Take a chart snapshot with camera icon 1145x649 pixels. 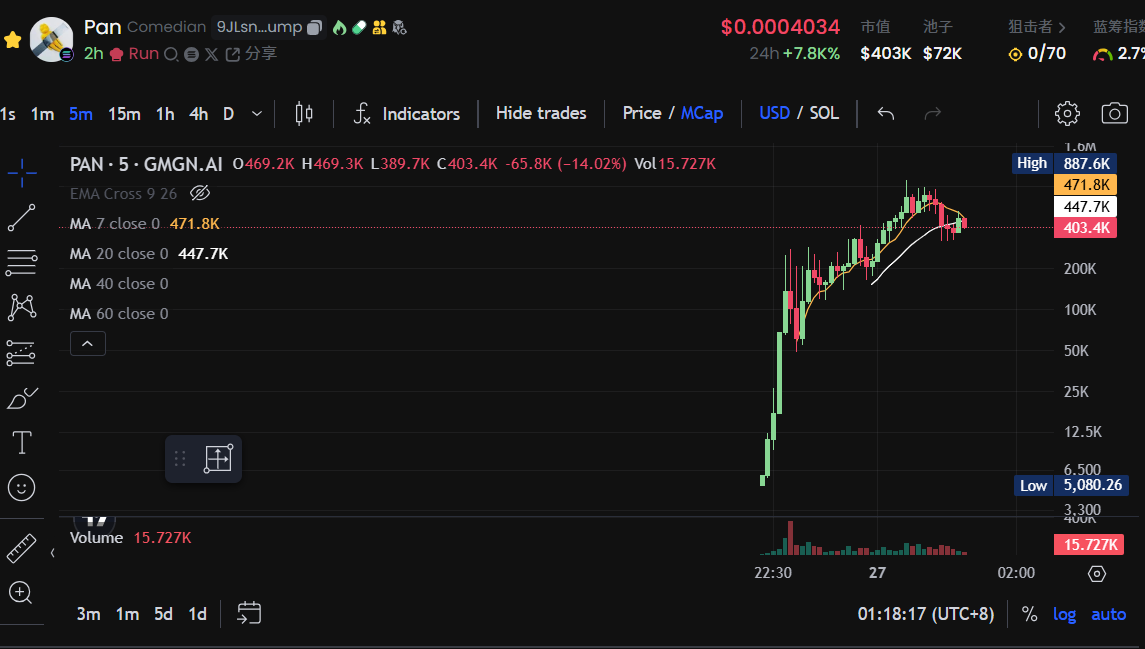pos(1114,113)
